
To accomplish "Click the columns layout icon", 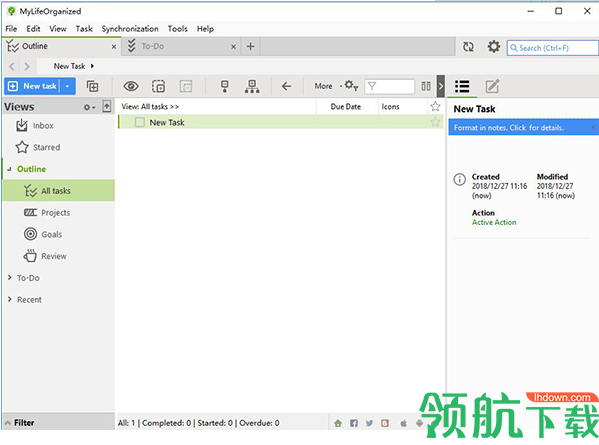I will pos(426,86).
